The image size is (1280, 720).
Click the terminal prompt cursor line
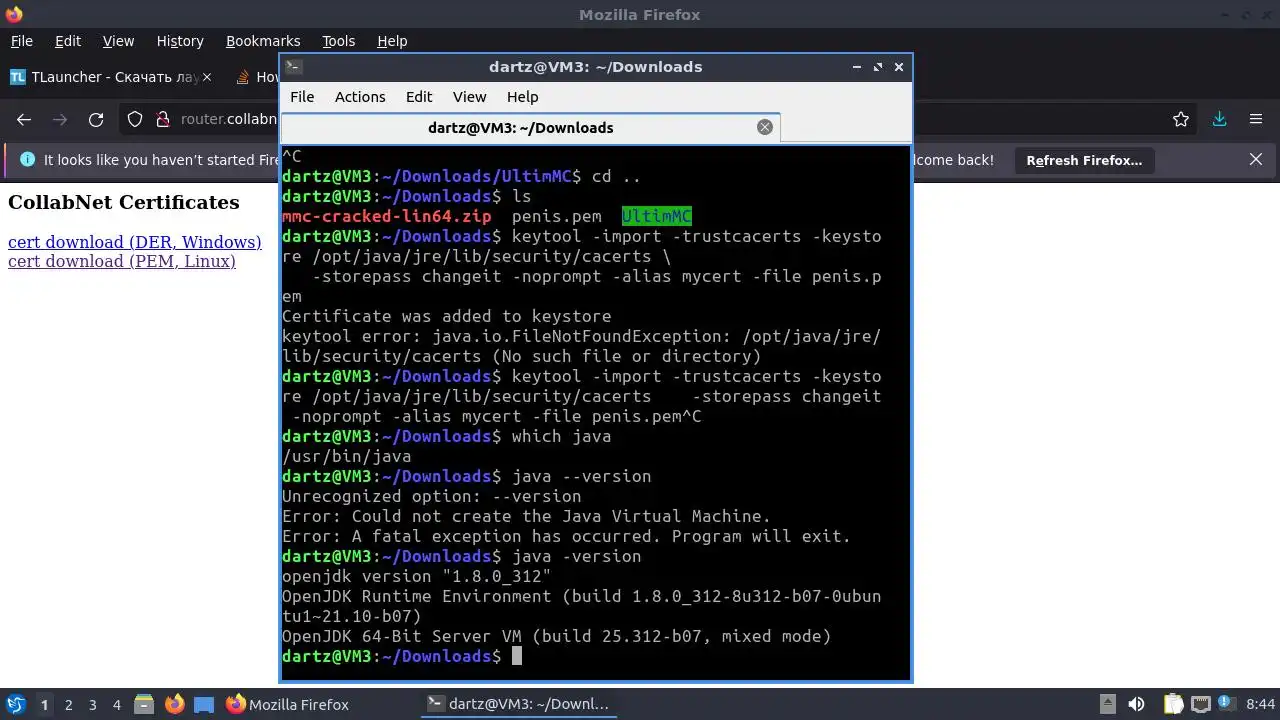click(x=402, y=656)
